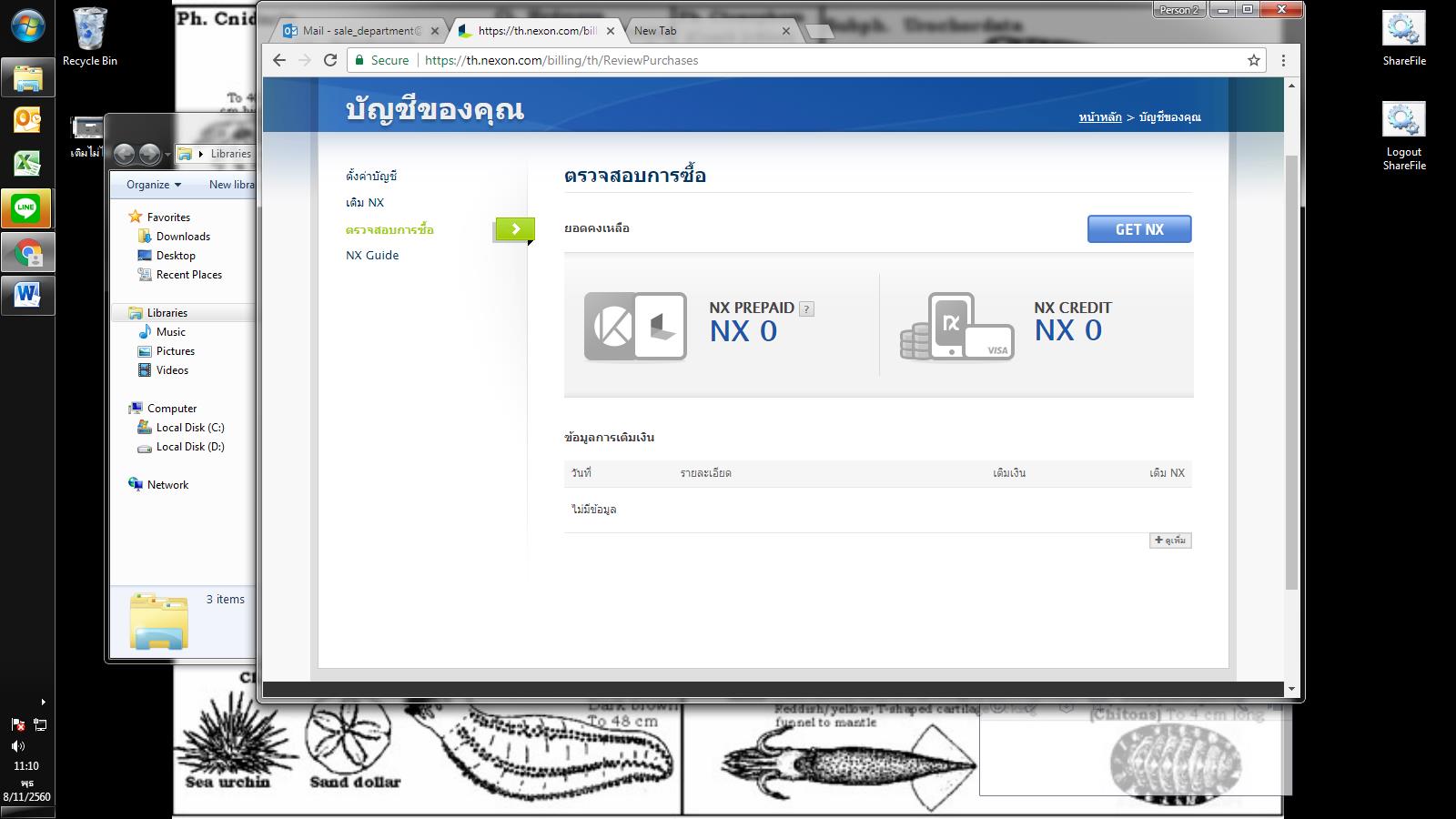Open LINE from the taskbar
The width and height of the screenshot is (1456, 819).
tap(26, 208)
